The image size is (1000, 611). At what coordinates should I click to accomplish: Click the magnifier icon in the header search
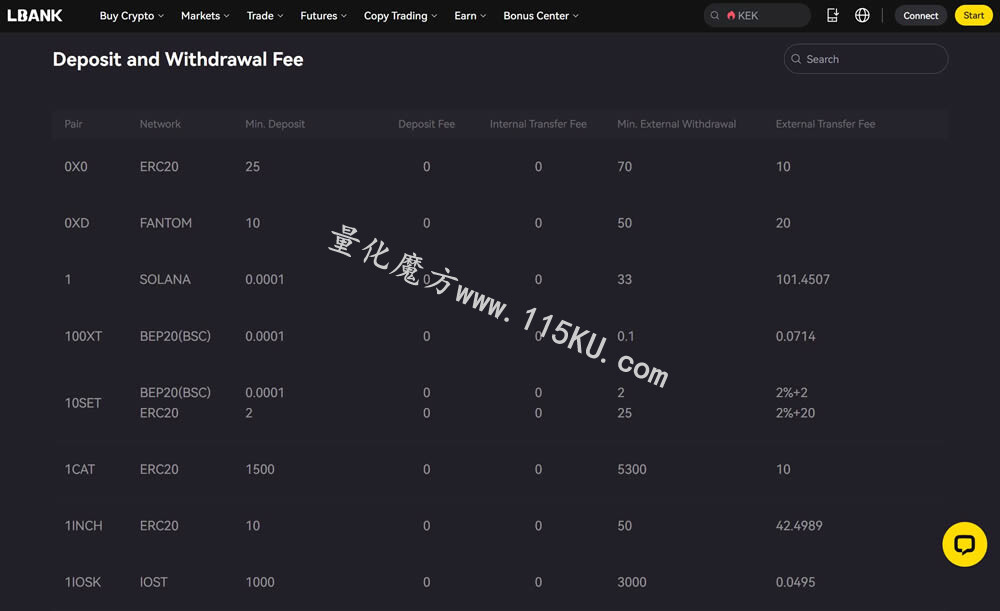click(x=715, y=15)
